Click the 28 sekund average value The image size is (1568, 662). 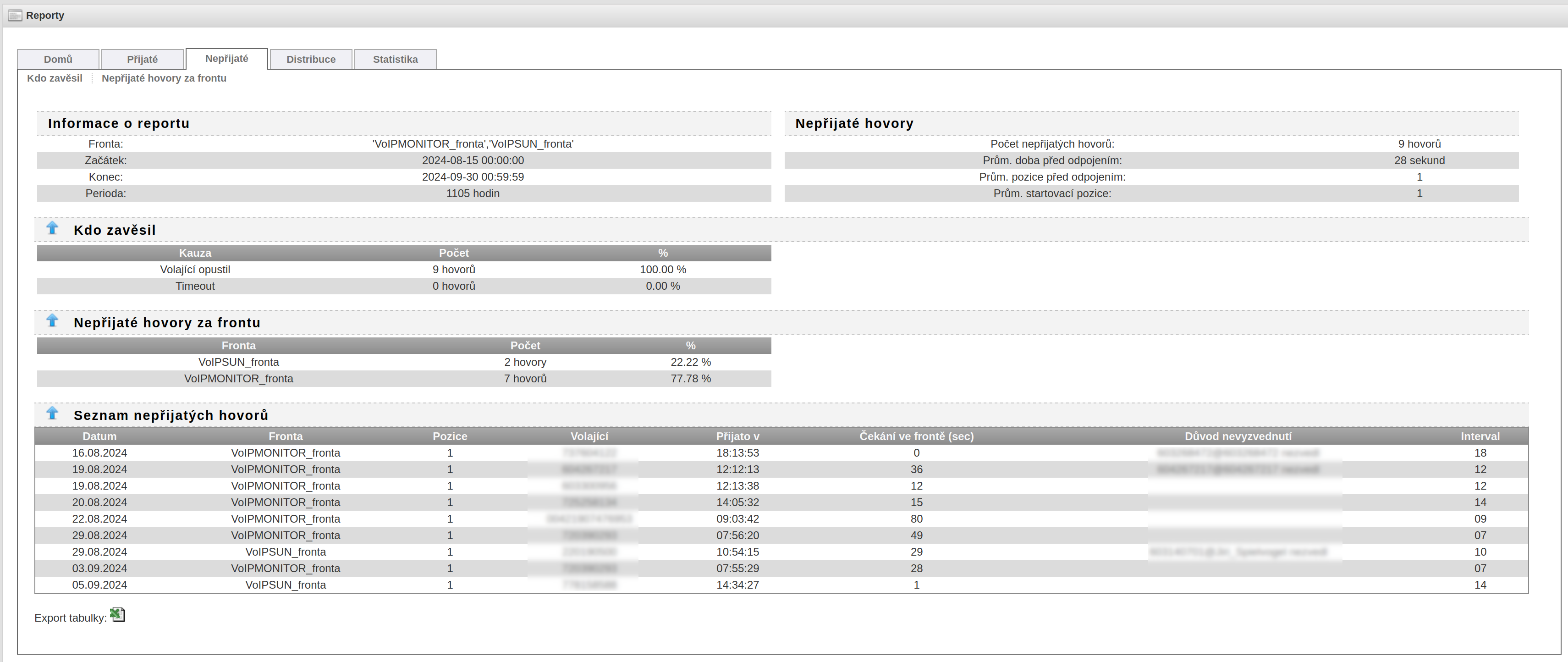[1419, 160]
